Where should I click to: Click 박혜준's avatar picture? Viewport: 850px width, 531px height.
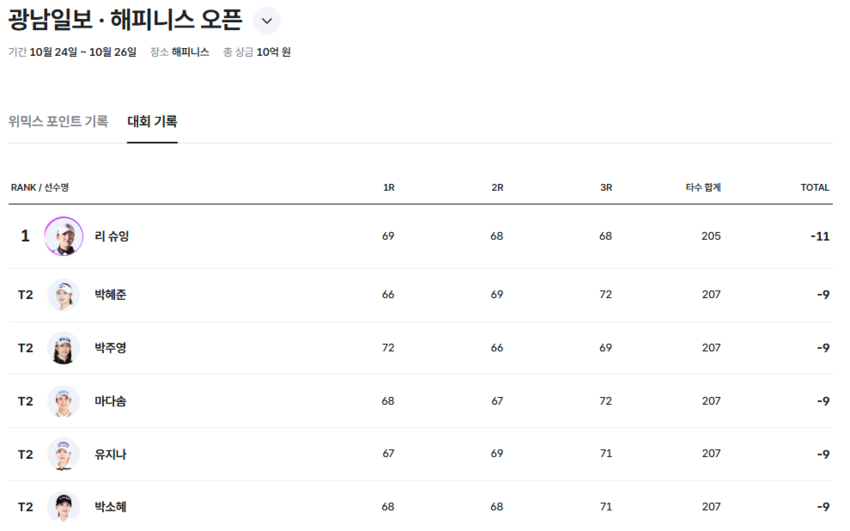point(64,295)
